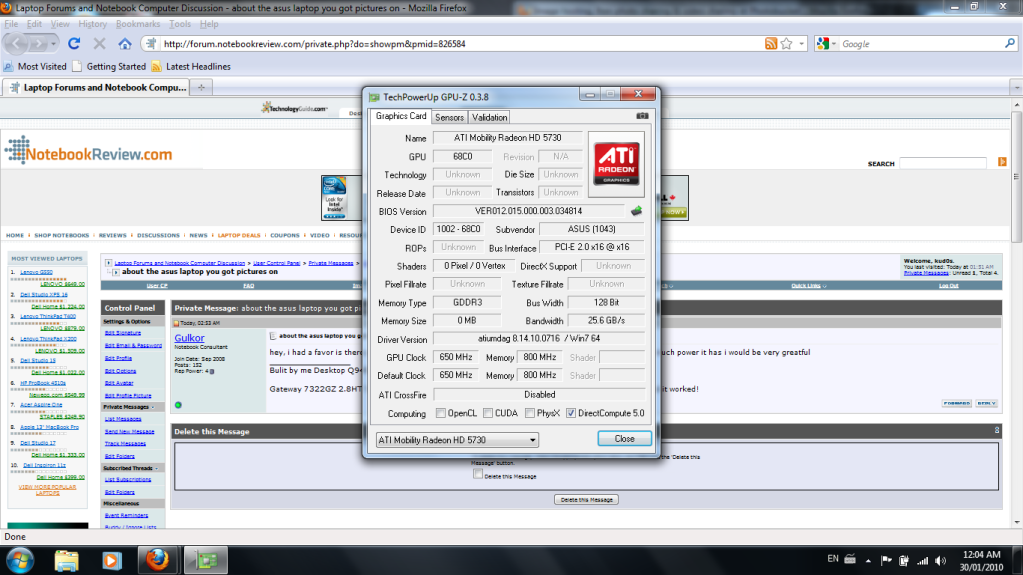Click the Firefox Forward navigation button

[38, 44]
